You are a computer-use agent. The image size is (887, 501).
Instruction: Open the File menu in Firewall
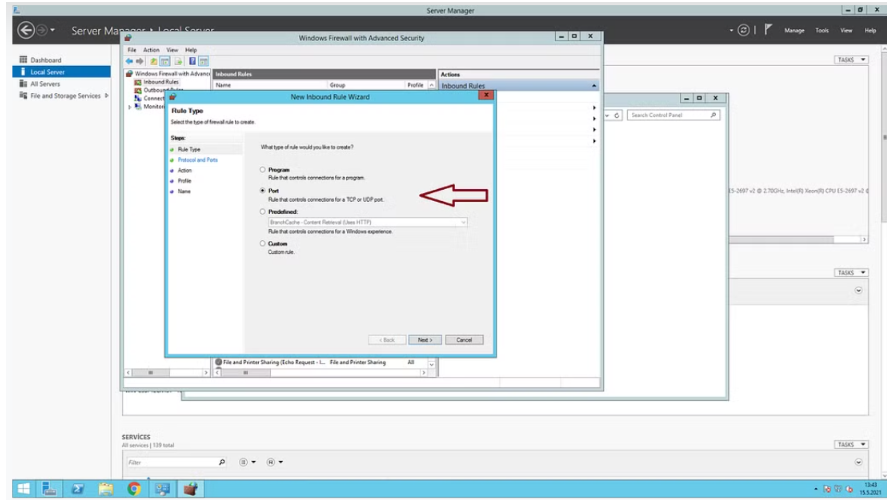coord(132,50)
